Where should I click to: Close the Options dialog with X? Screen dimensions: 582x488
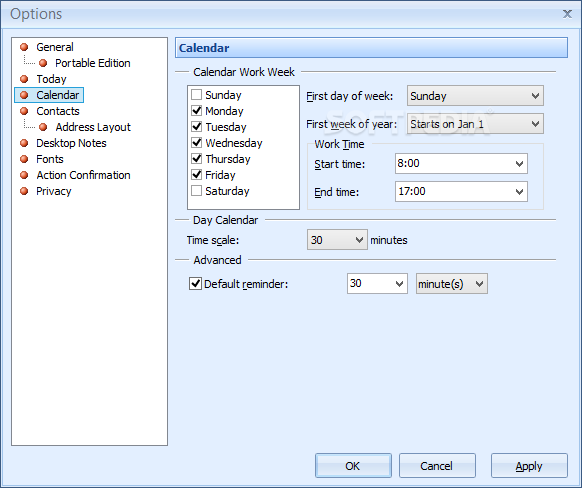pos(567,14)
